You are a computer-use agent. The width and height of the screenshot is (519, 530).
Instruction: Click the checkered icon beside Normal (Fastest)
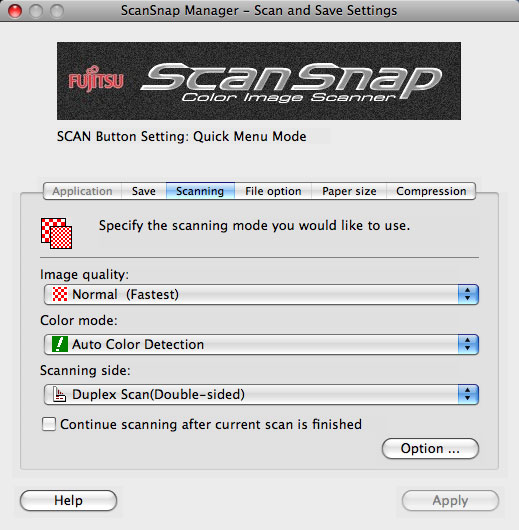pos(60,294)
